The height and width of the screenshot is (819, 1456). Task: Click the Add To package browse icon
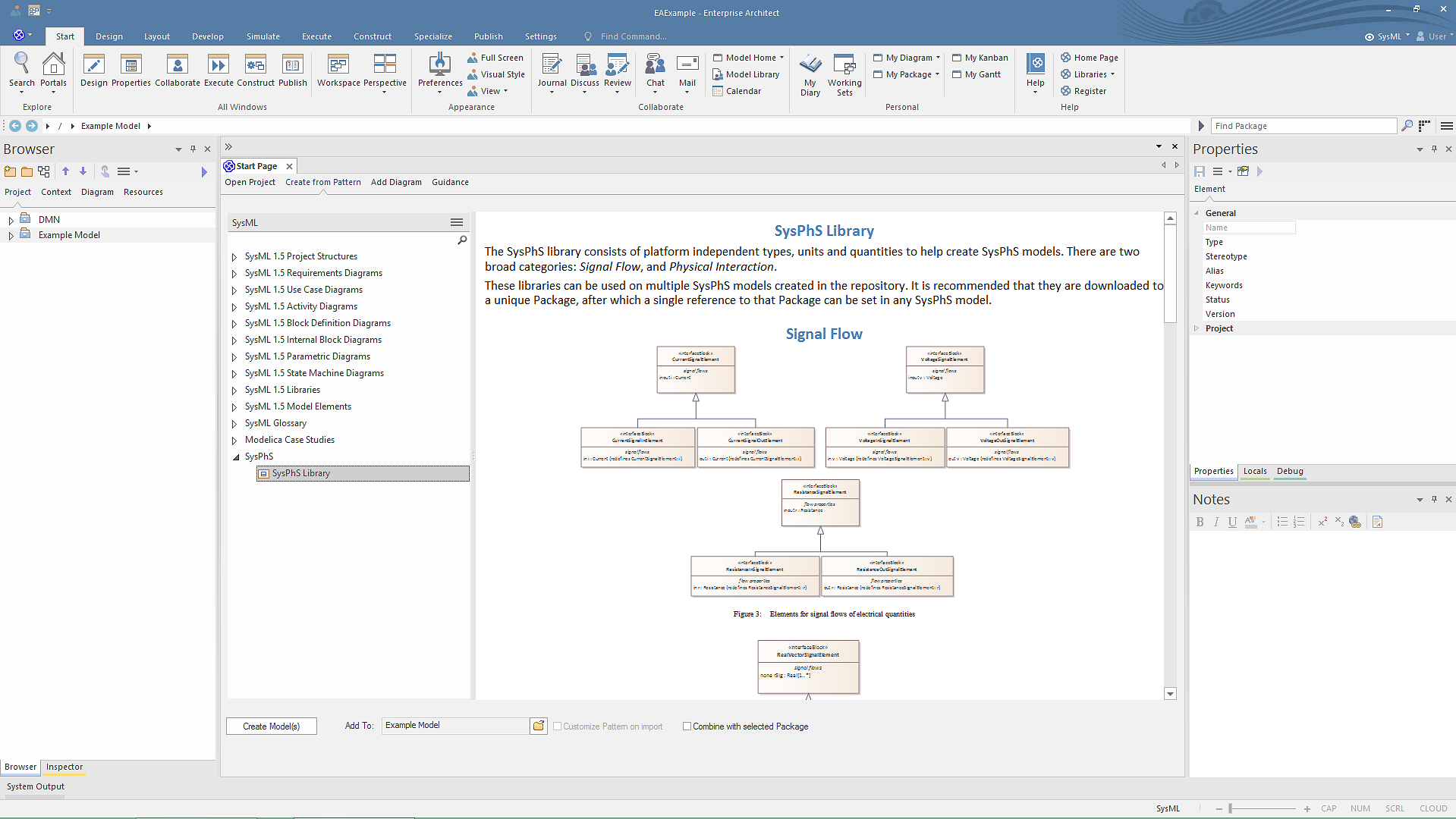(x=539, y=726)
